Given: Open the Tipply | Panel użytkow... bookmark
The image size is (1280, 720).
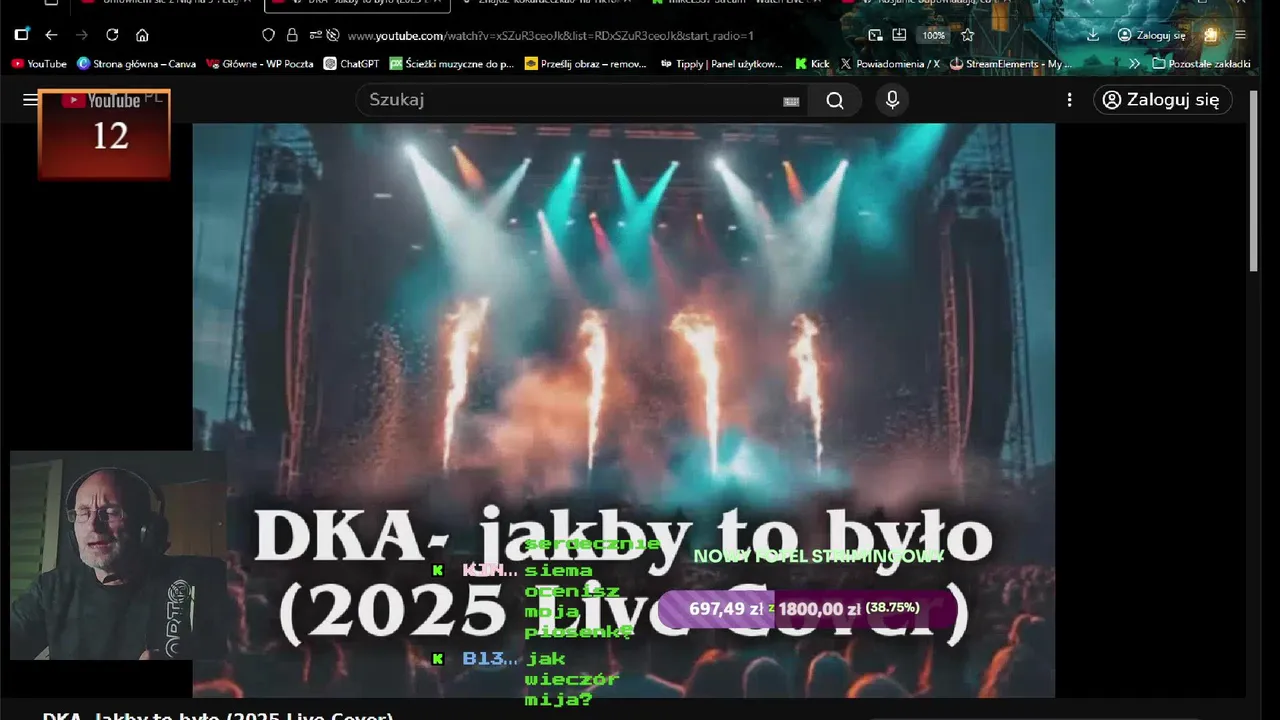Looking at the screenshot, I should tap(721, 63).
